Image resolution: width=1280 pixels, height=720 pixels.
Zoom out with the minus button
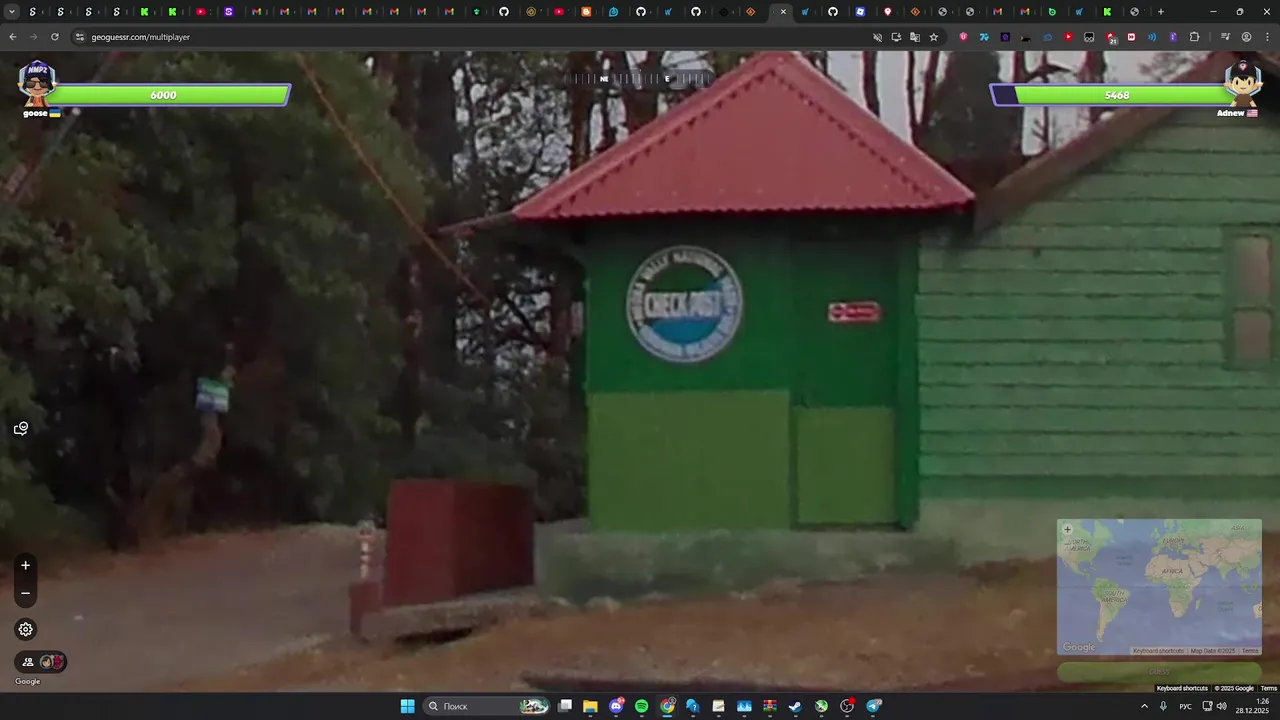click(25, 593)
